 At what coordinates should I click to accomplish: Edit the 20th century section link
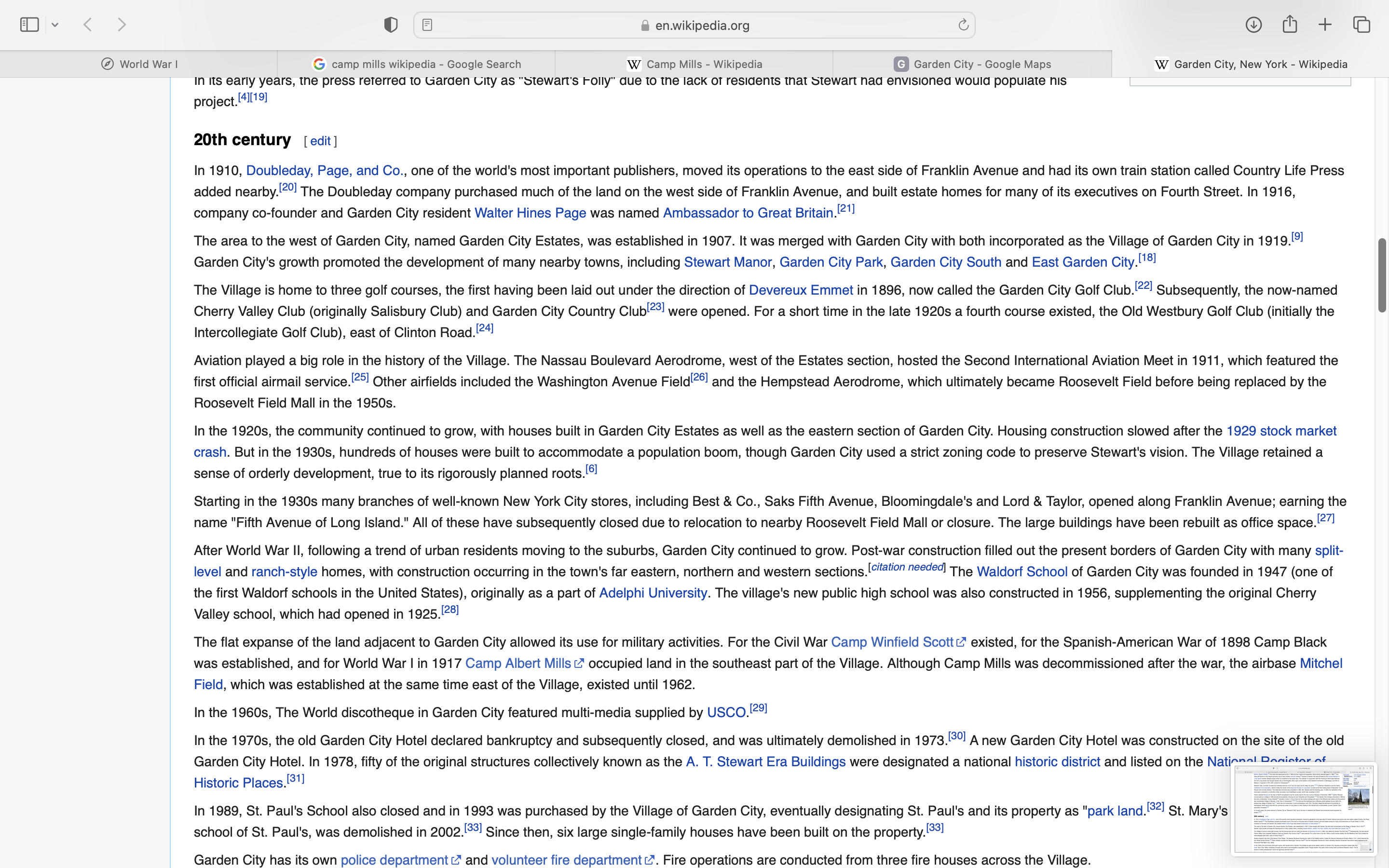320,141
